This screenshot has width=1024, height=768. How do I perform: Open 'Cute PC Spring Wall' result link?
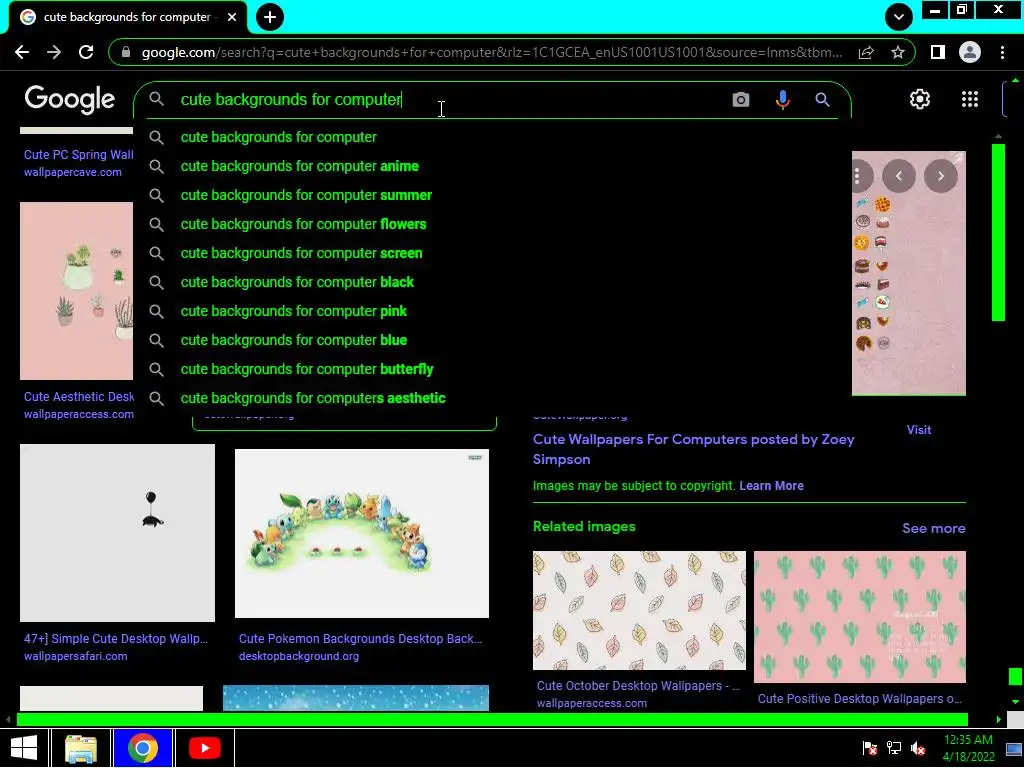coord(79,155)
